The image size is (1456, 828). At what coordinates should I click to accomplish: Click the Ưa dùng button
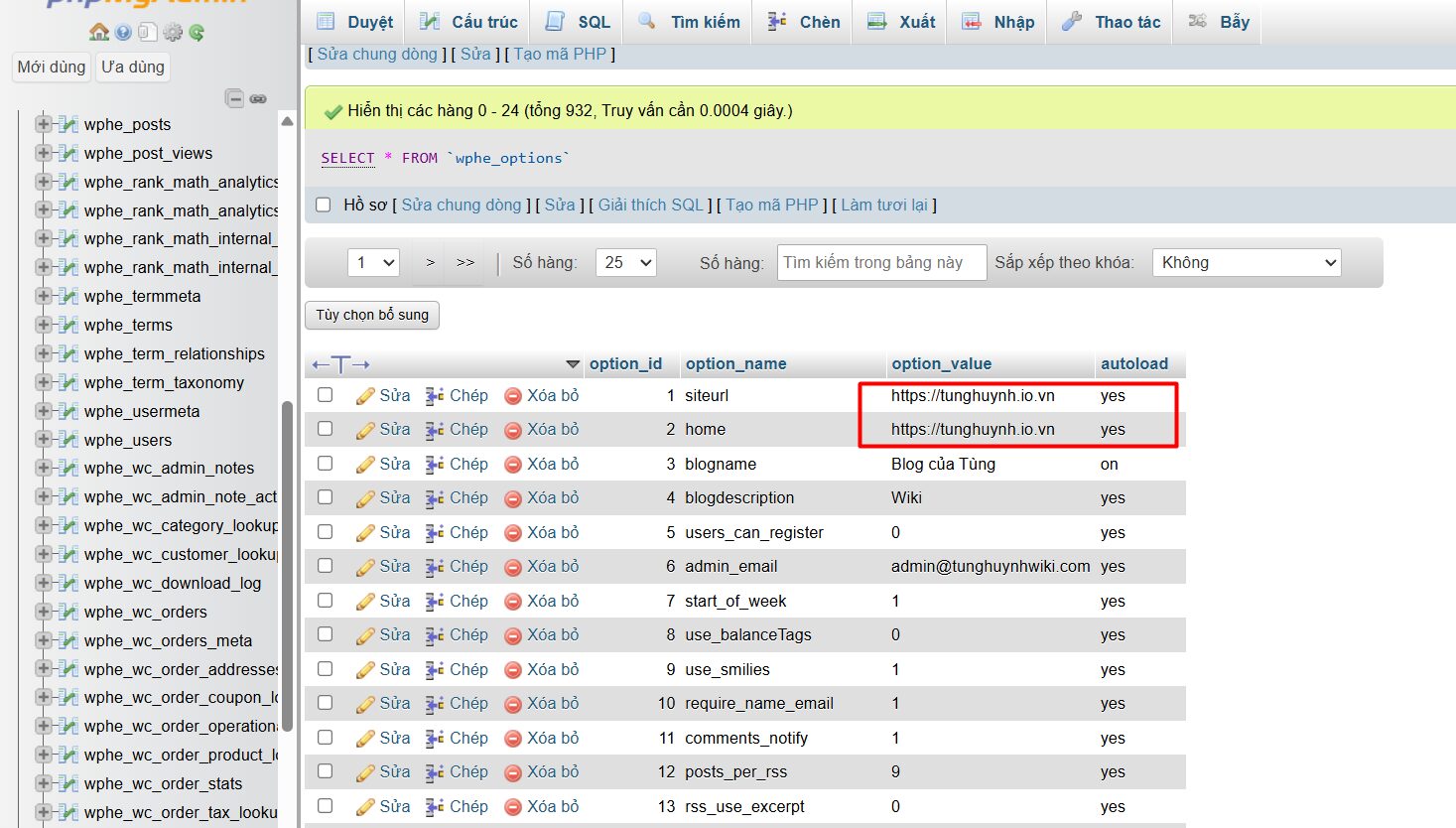click(132, 67)
